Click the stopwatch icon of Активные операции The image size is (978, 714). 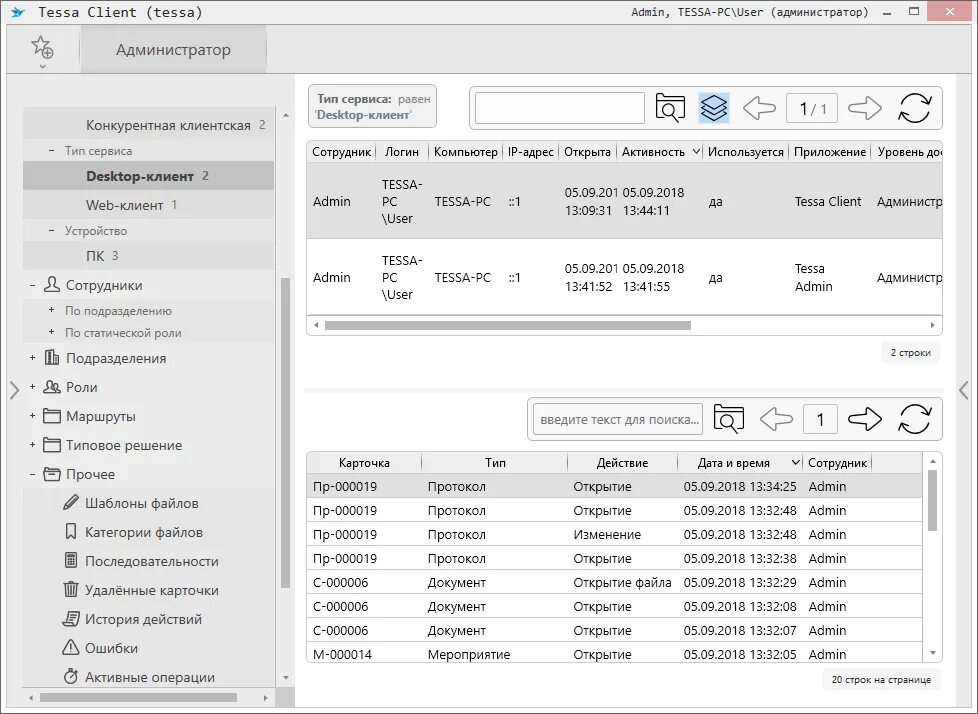(71, 677)
